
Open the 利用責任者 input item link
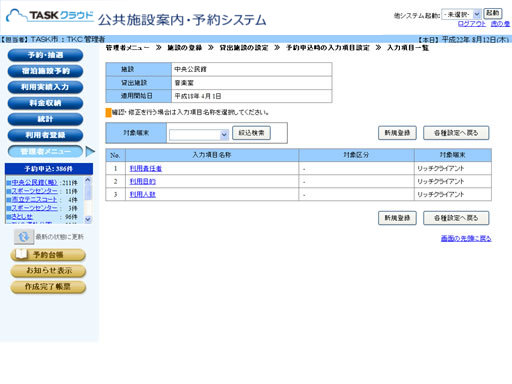tap(146, 169)
